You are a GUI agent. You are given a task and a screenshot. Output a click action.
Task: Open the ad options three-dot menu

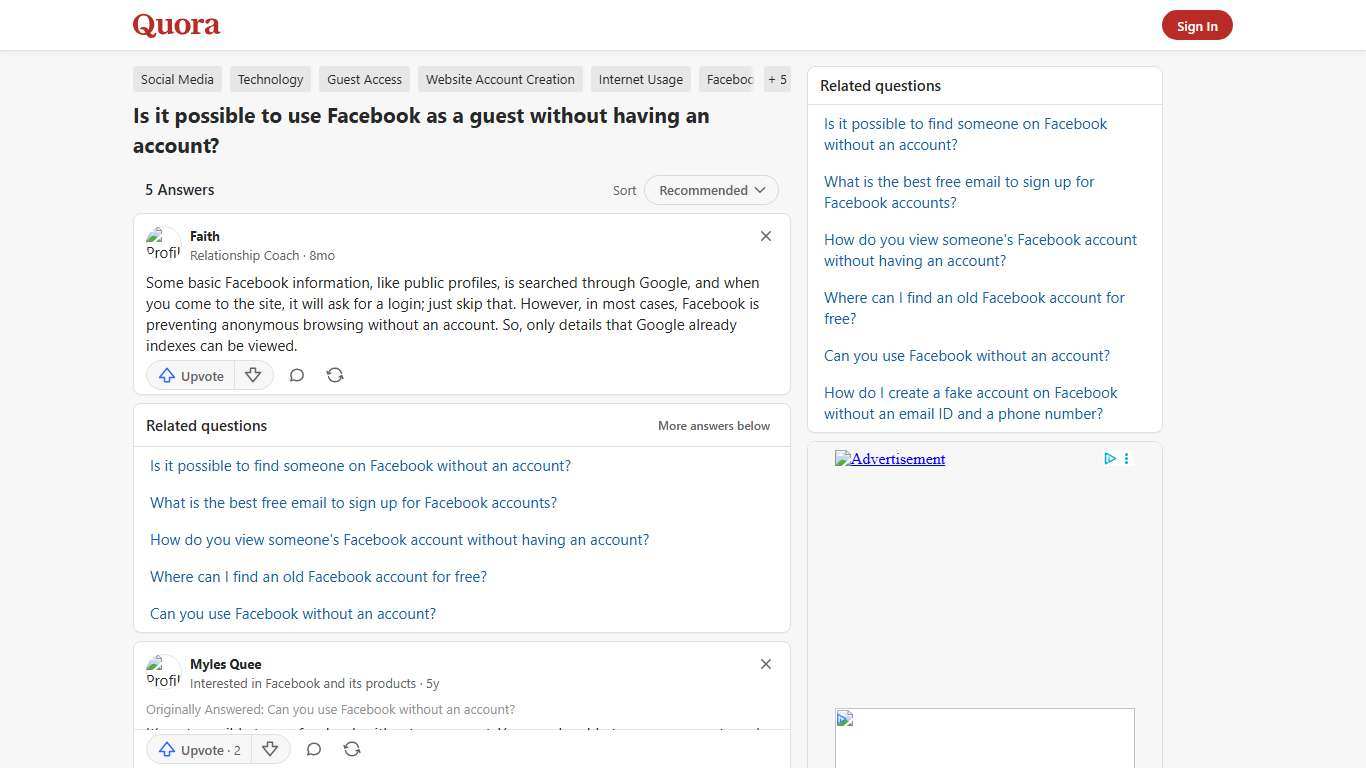click(1126, 458)
